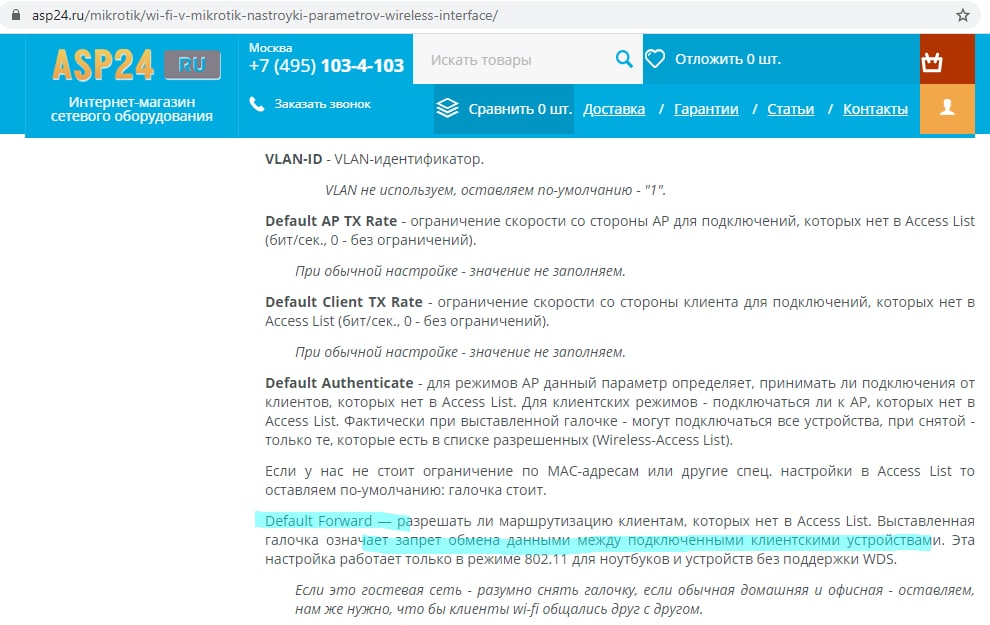Screen dimensions: 990x625
Task: Select city 'Москва'
Action: [x=270, y=48]
